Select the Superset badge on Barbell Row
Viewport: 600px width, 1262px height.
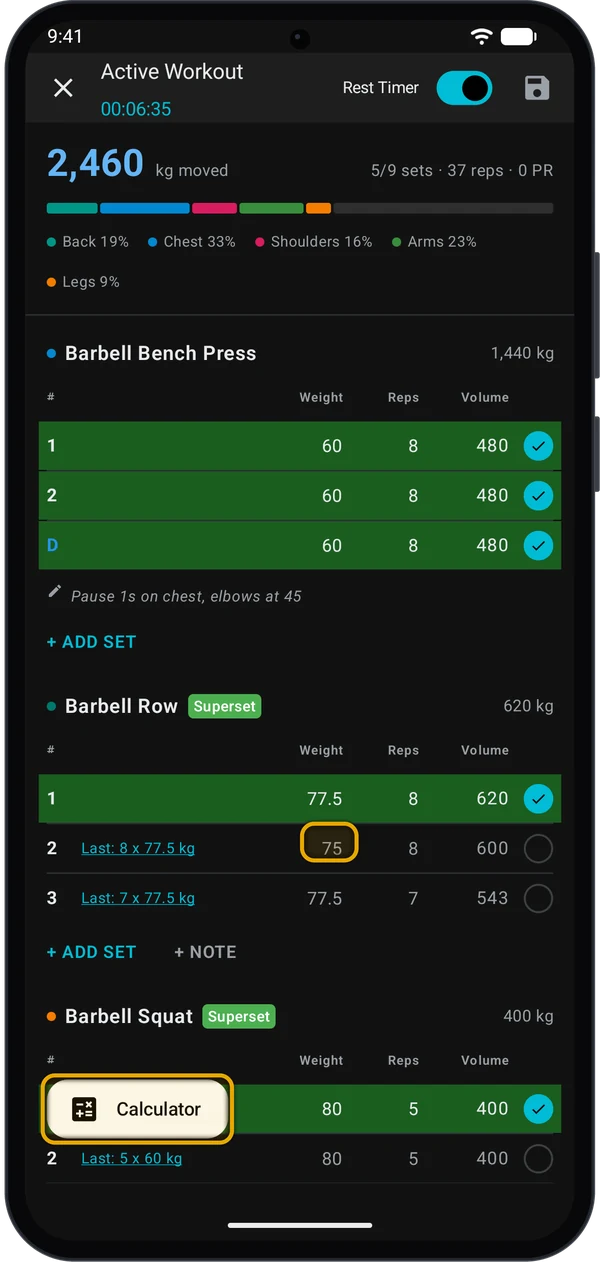click(x=224, y=706)
